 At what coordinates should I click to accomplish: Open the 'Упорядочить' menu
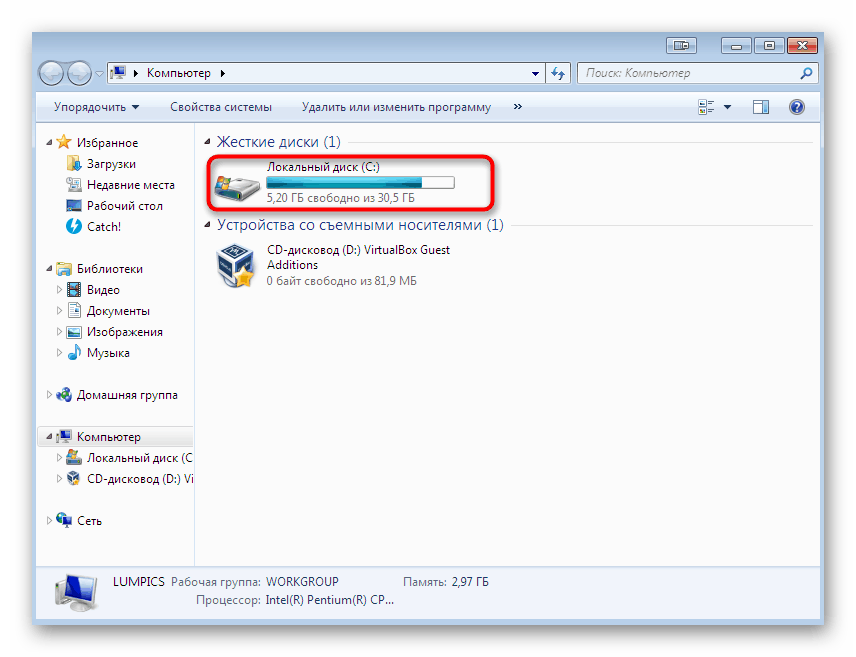(96, 107)
